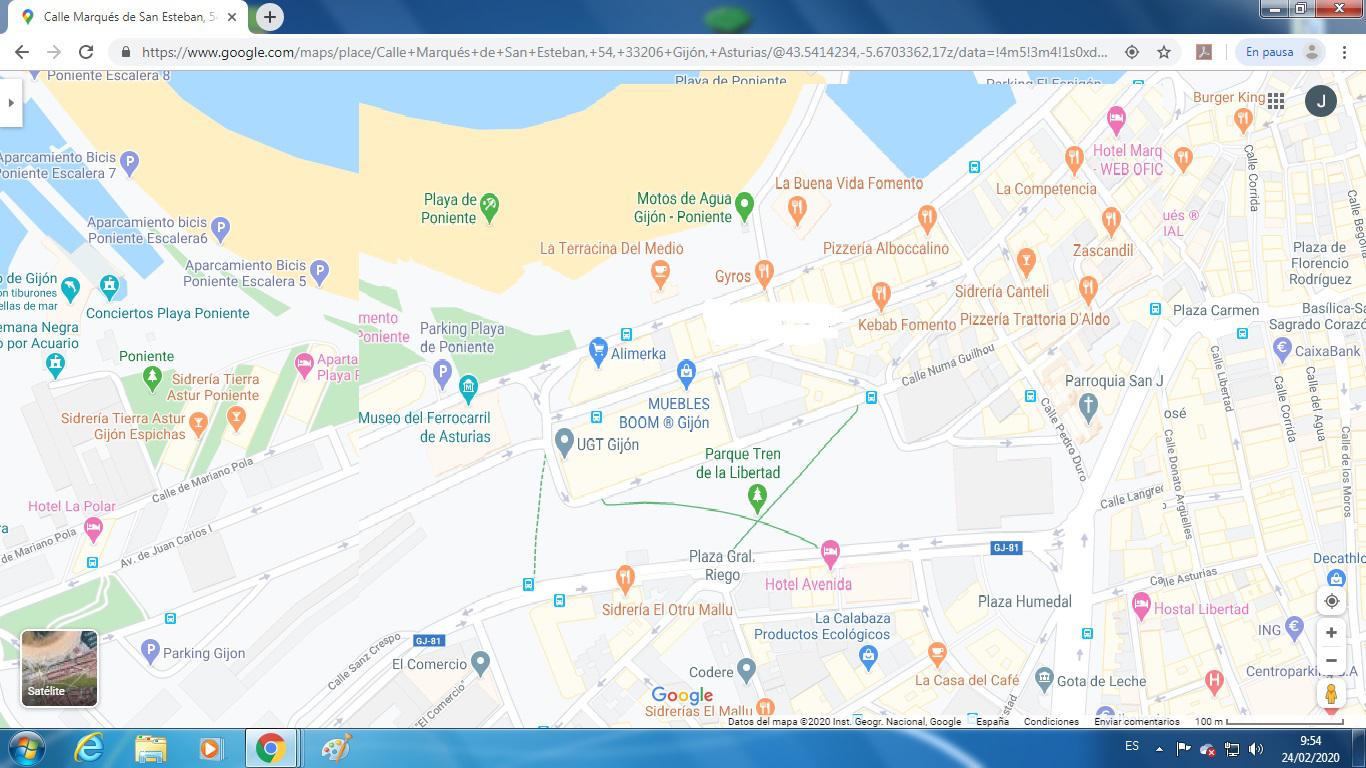Select the Calle Marqués de San Esteban tab
This screenshot has height=768, width=1366.
[x=131, y=17]
